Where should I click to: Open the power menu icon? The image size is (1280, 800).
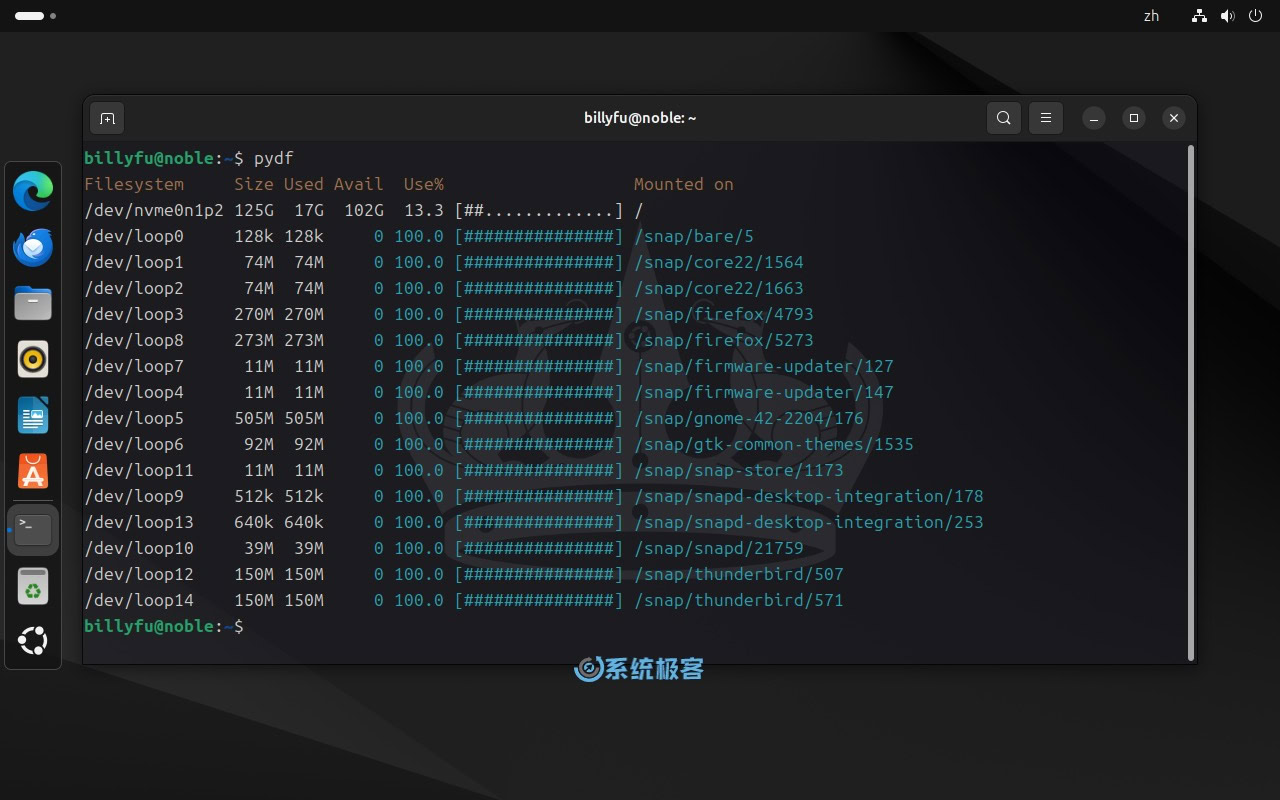1256,16
